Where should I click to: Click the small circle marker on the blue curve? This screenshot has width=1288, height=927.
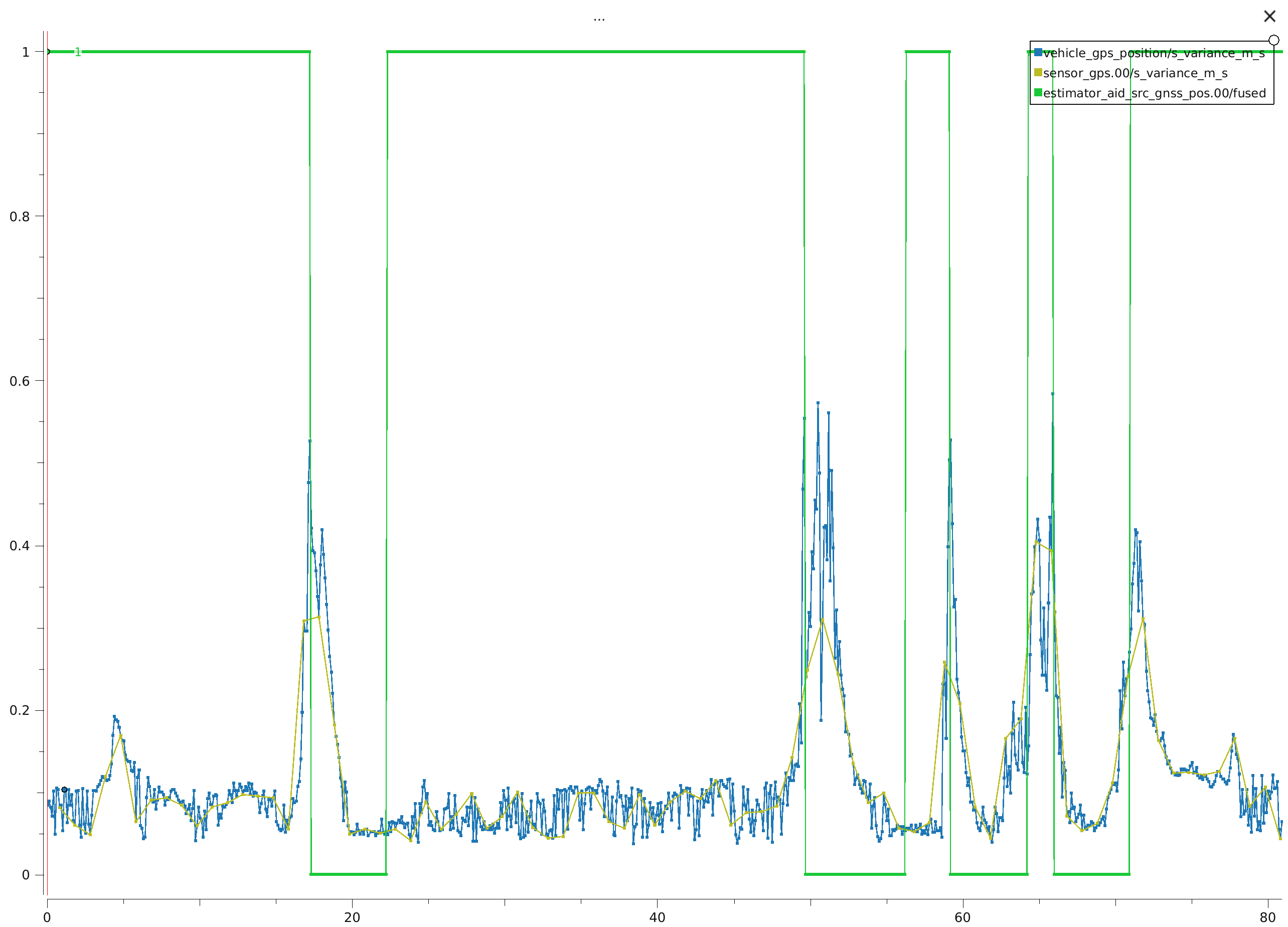pyautogui.click(x=64, y=790)
